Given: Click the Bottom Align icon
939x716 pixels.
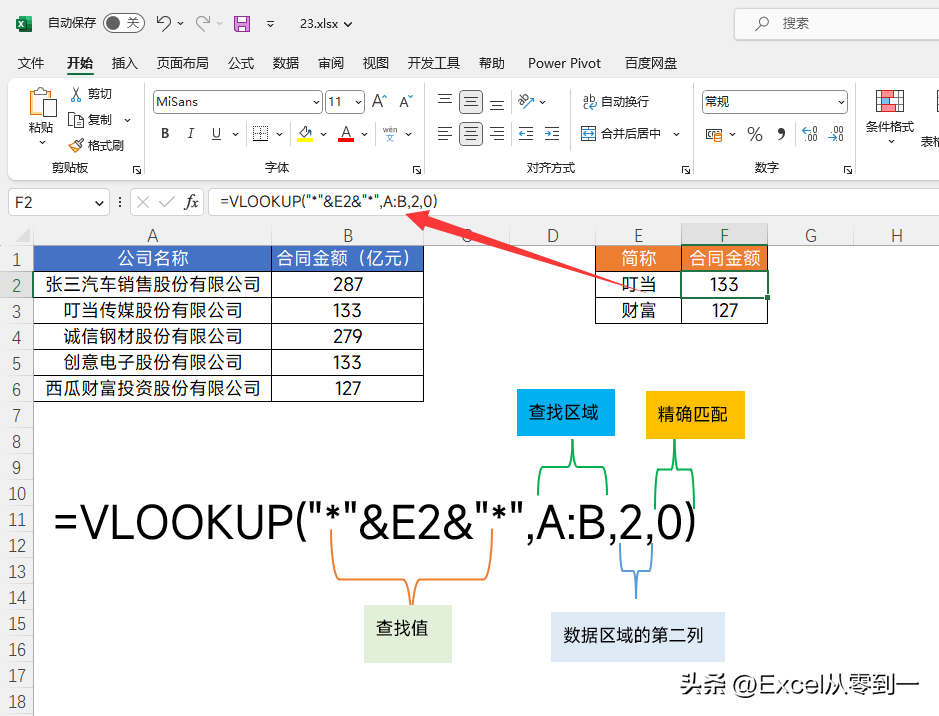Looking at the screenshot, I should [497, 104].
